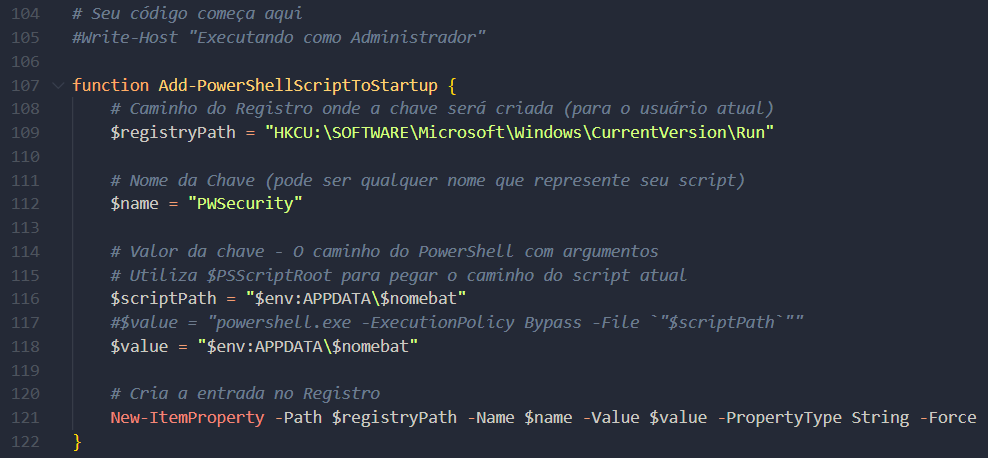This screenshot has height=458, width=988.
Task: Click line number 112 in the gutter
Action: pos(24,204)
